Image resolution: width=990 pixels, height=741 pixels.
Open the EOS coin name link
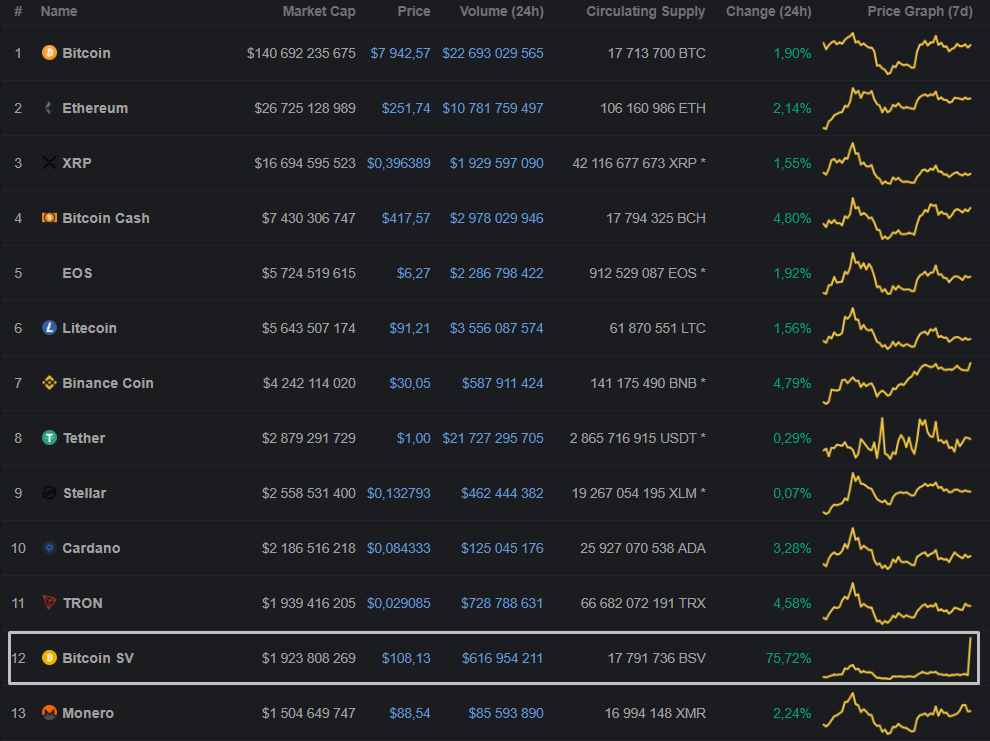click(x=77, y=273)
